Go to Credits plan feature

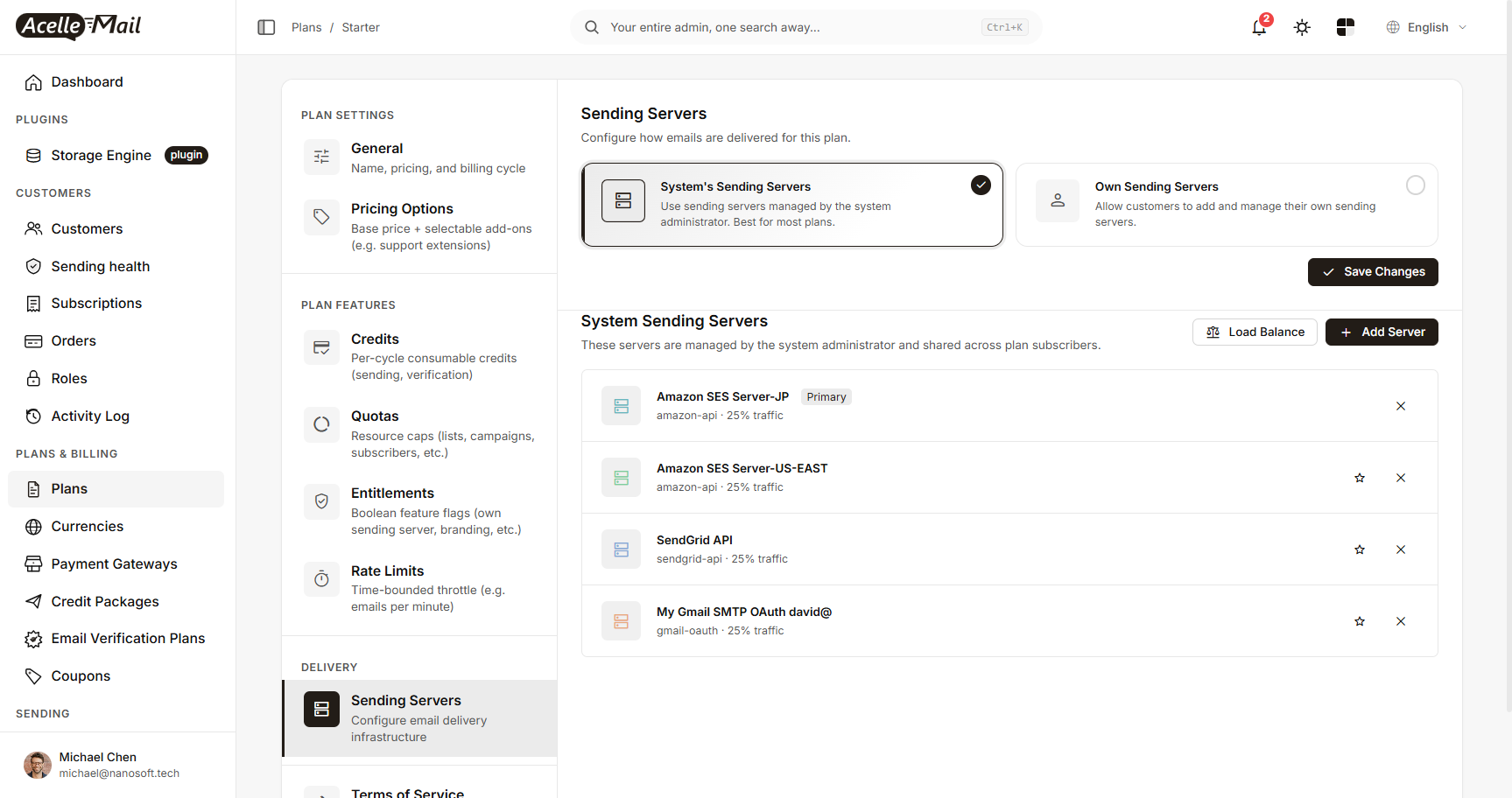pyautogui.click(x=419, y=356)
